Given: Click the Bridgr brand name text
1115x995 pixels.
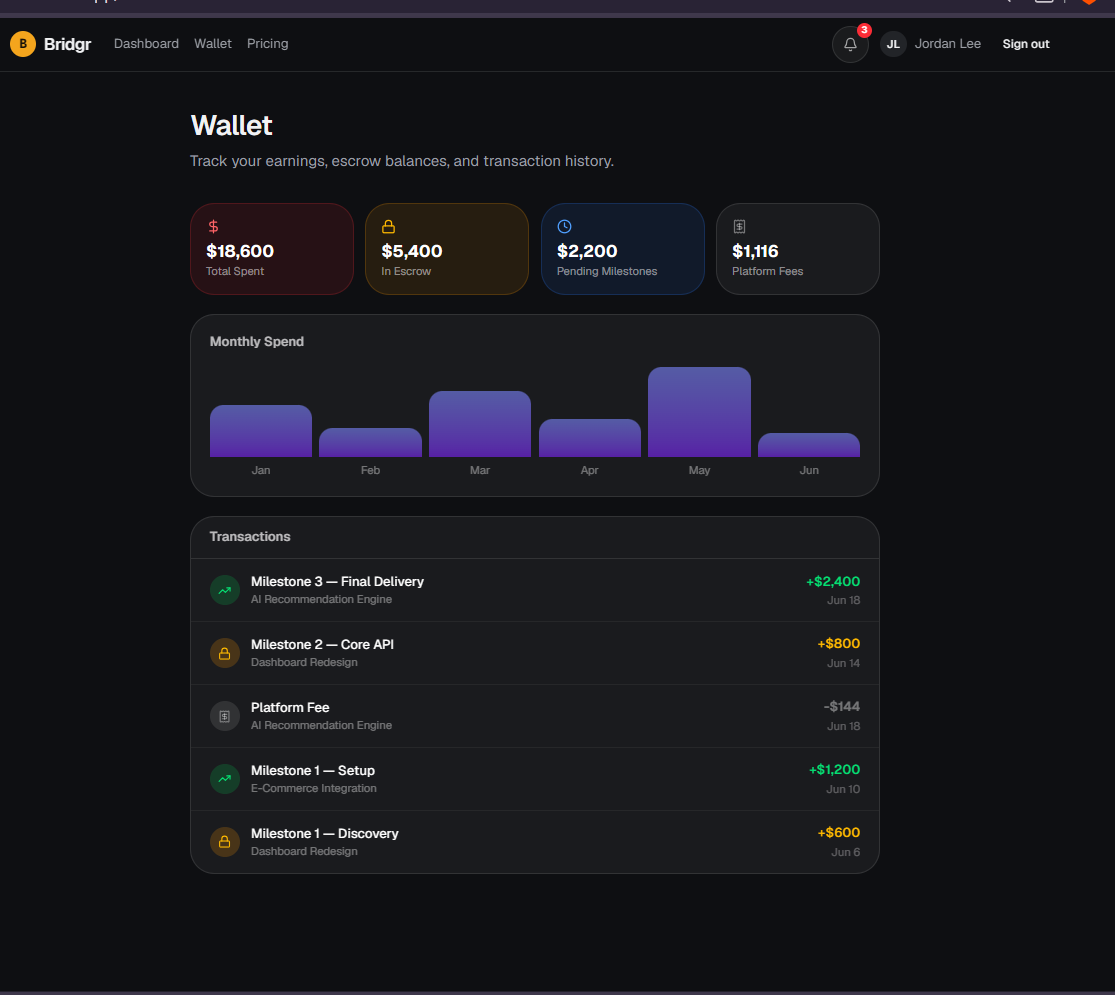Looking at the screenshot, I should point(68,44).
